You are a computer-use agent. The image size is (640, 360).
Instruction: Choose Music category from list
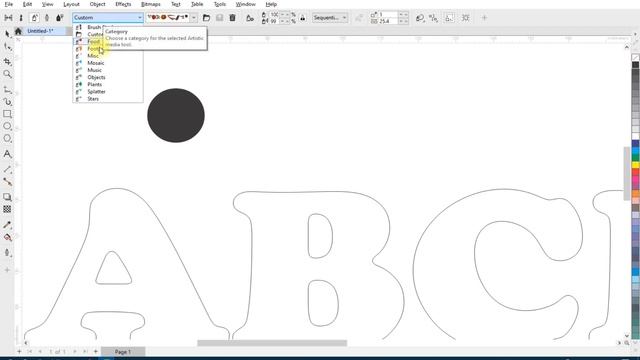[108, 70]
